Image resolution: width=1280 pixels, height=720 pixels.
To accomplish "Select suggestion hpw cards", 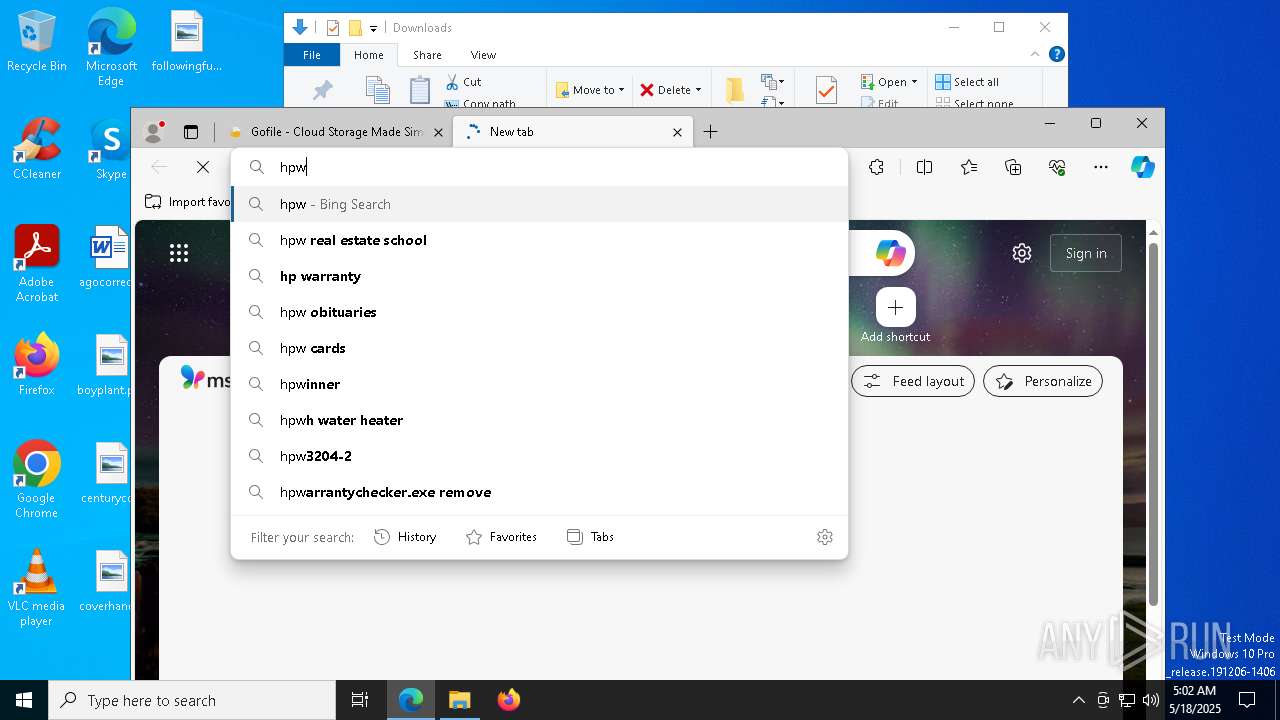I will click(x=540, y=348).
